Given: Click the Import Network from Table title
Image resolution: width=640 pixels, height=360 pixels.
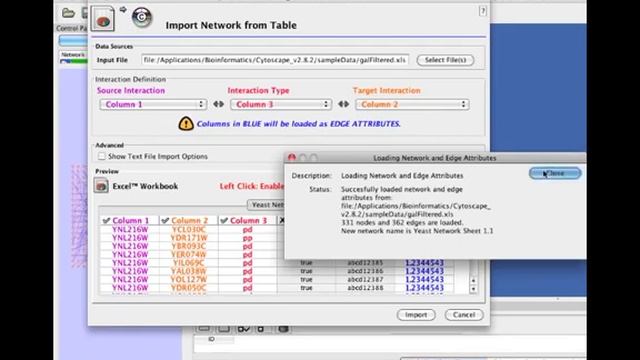Looking at the screenshot, I should [231, 25].
